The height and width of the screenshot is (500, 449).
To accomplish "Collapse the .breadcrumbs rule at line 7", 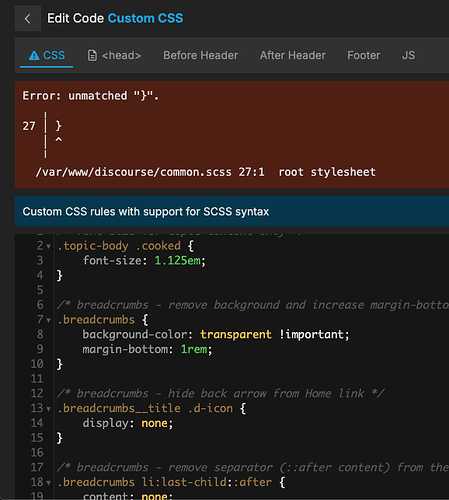I will pyautogui.click(x=49, y=321).
